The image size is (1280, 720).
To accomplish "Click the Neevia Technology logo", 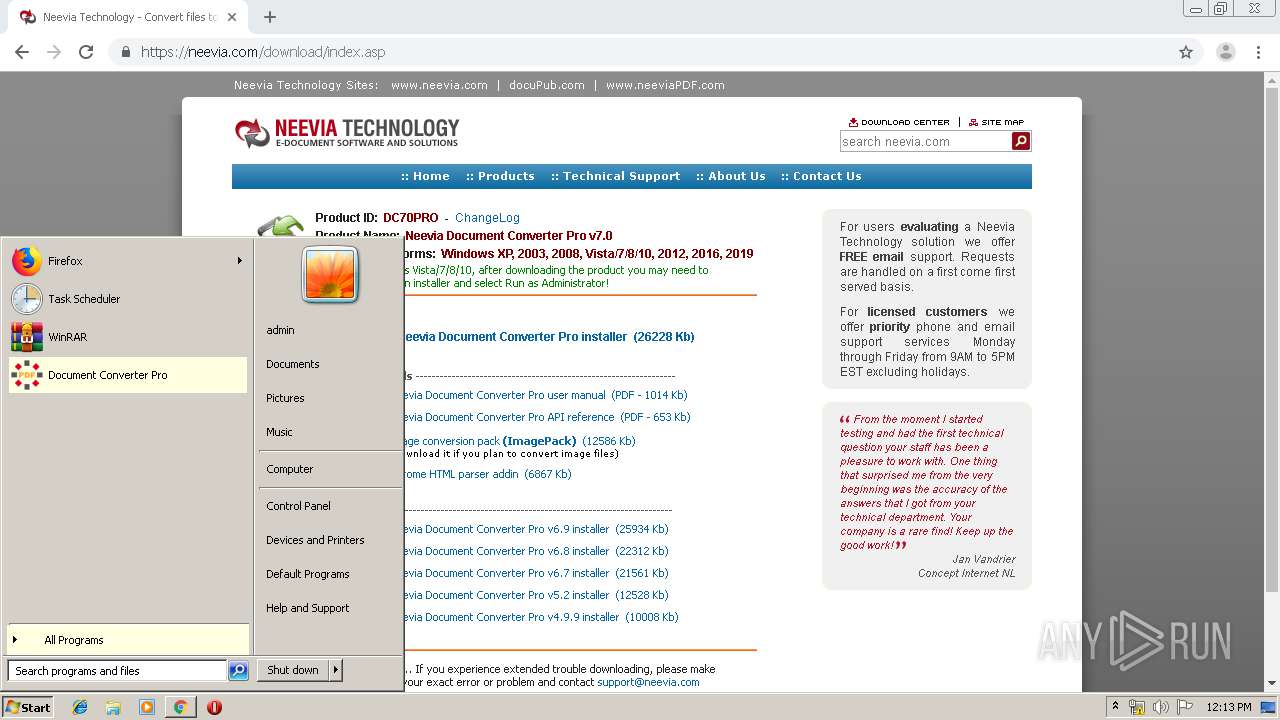I will [347, 133].
